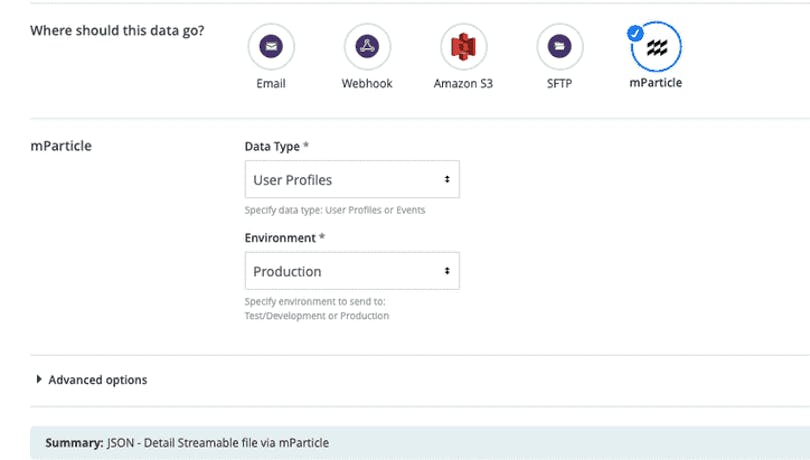Open the Environment dropdown
This screenshot has height=460, width=810.
[x=352, y=271]
